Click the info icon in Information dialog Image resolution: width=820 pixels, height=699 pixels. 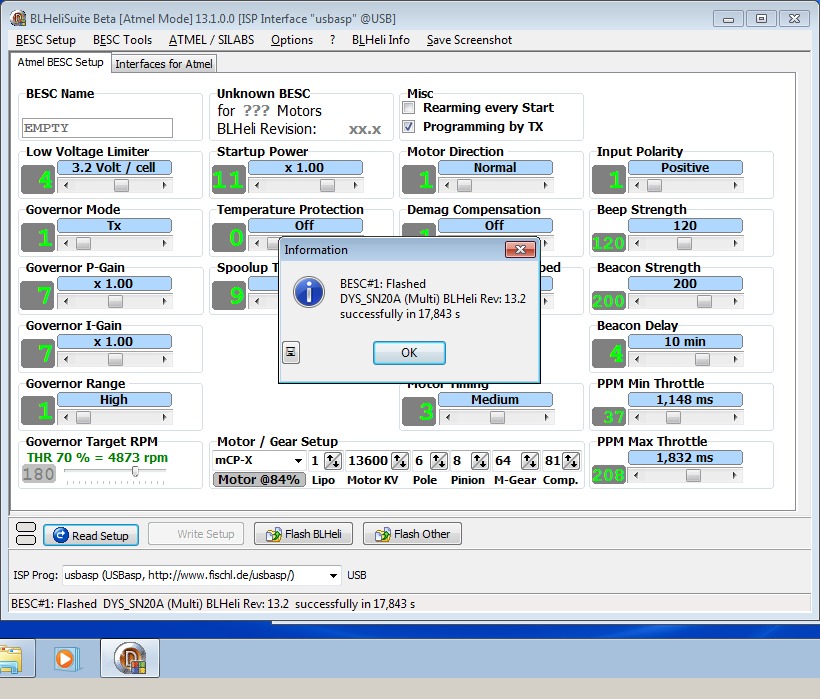click(309, 292)
